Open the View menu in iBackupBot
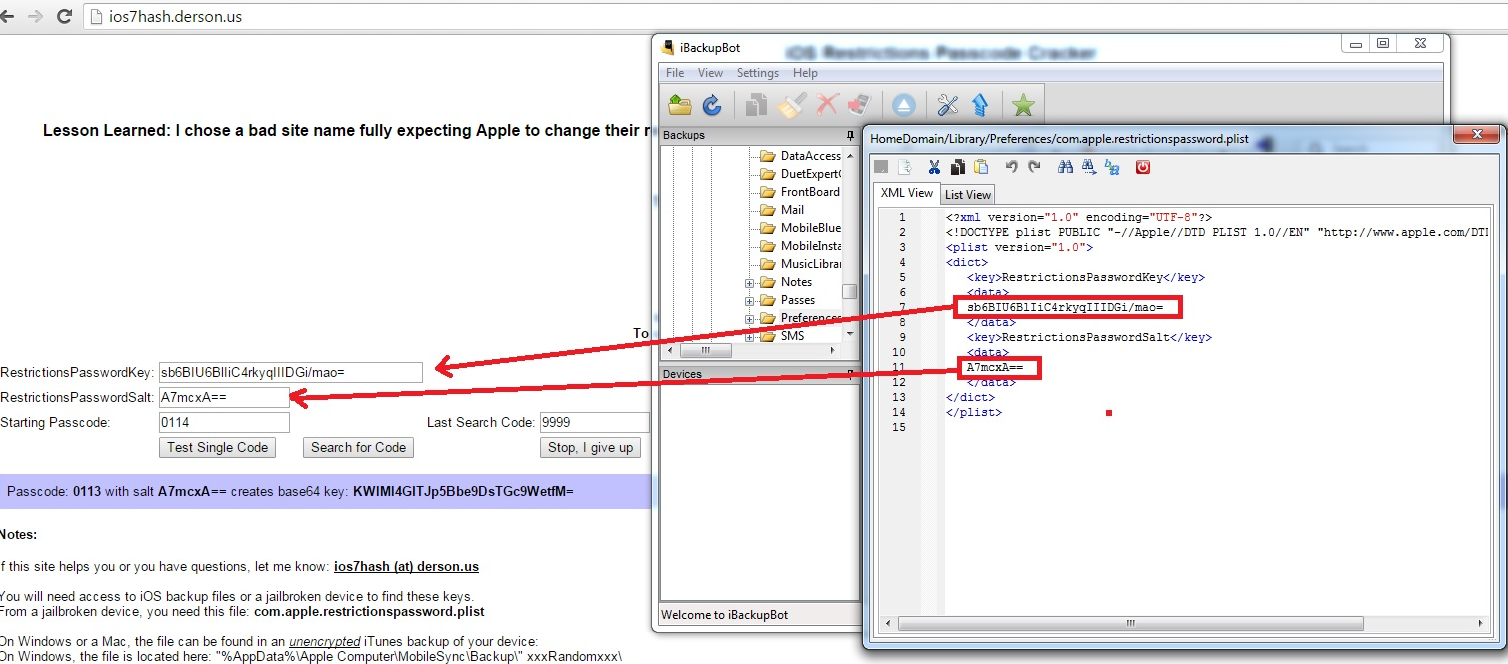 tap(710, 73)
